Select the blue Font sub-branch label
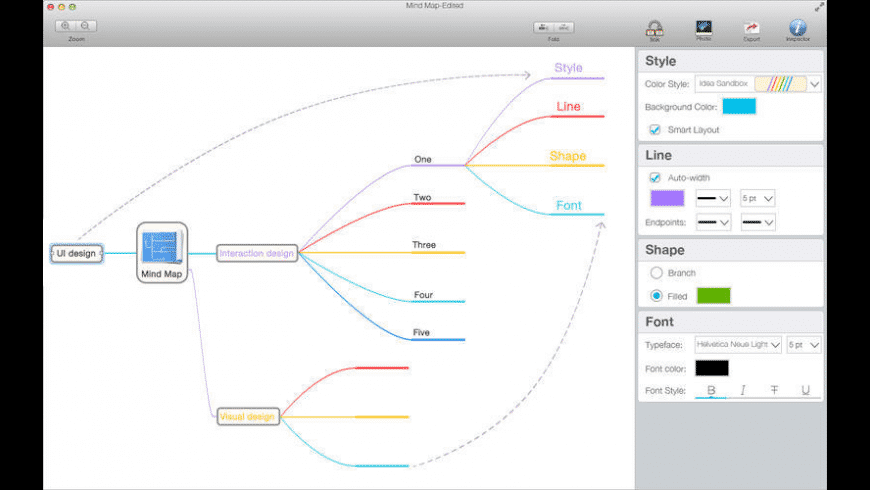870x490 pixels. click(x=569, y=205)
